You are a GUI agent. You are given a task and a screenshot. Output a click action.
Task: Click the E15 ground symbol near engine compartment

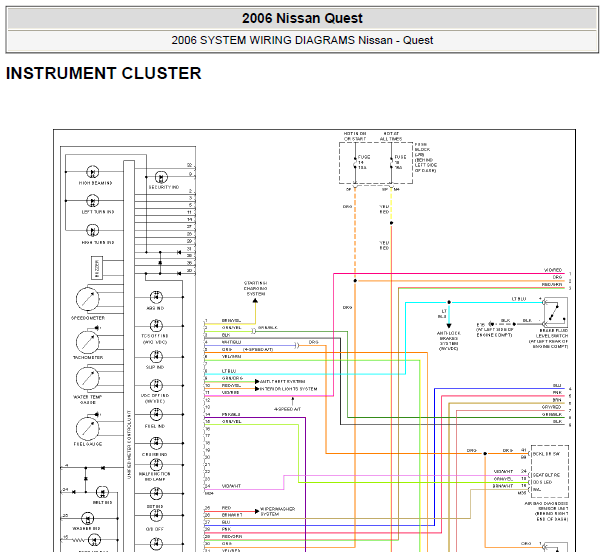click(x=492, y=324)
